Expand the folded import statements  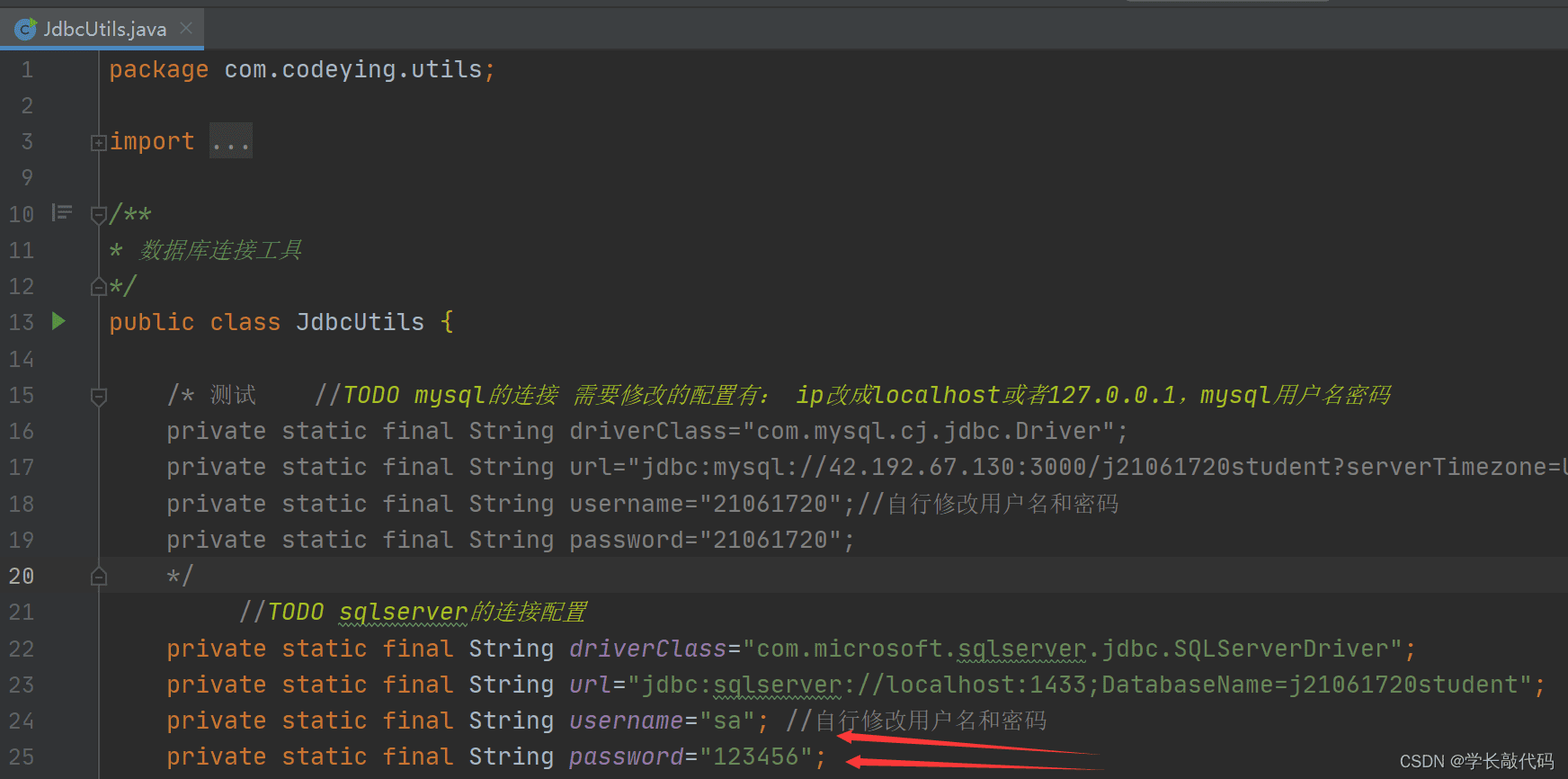click(x=98, y=143)
